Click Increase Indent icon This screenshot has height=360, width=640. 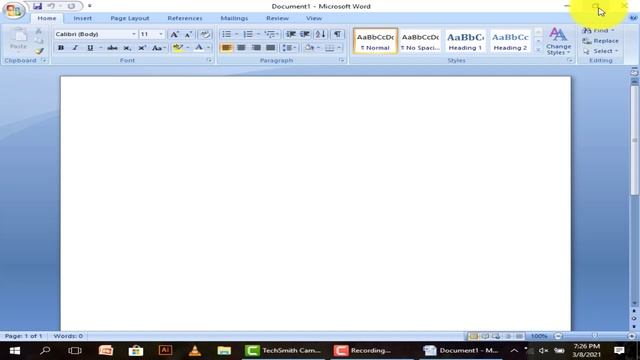pos(305,34)
